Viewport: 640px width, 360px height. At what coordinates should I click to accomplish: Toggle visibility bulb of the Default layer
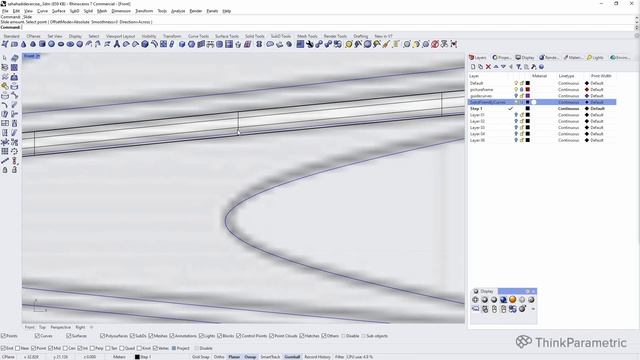click(516, 83)
